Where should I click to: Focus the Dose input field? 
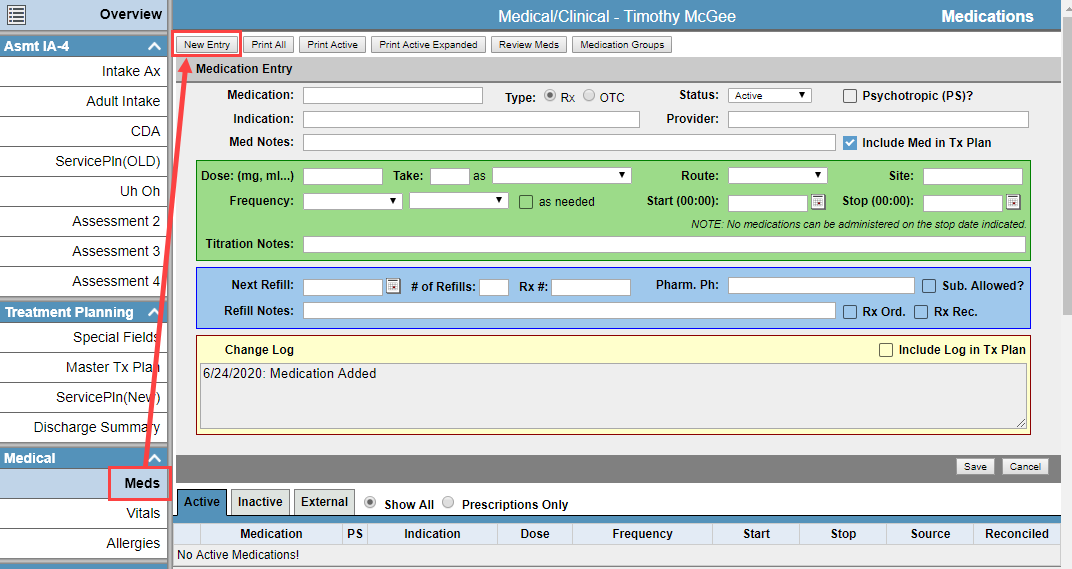pos(343,176)
